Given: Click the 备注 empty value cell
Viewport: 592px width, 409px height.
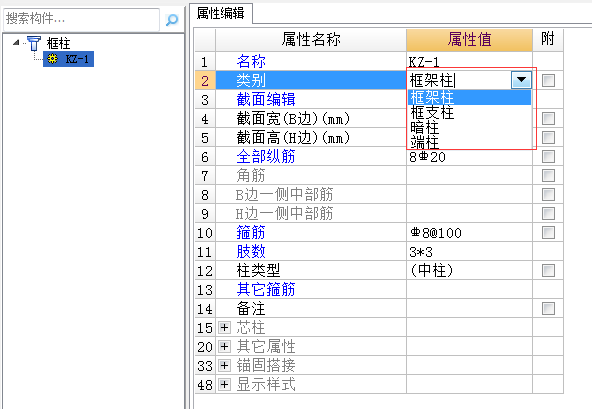Looking at the screenshot, I should tap(469, 309).
